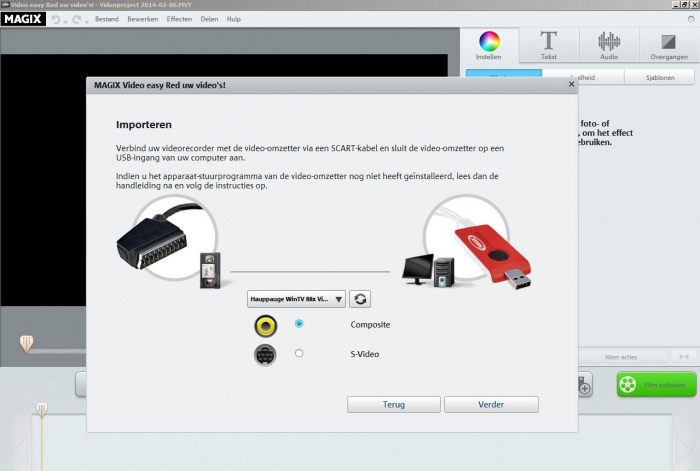Open the Bewerken menu

142,19
